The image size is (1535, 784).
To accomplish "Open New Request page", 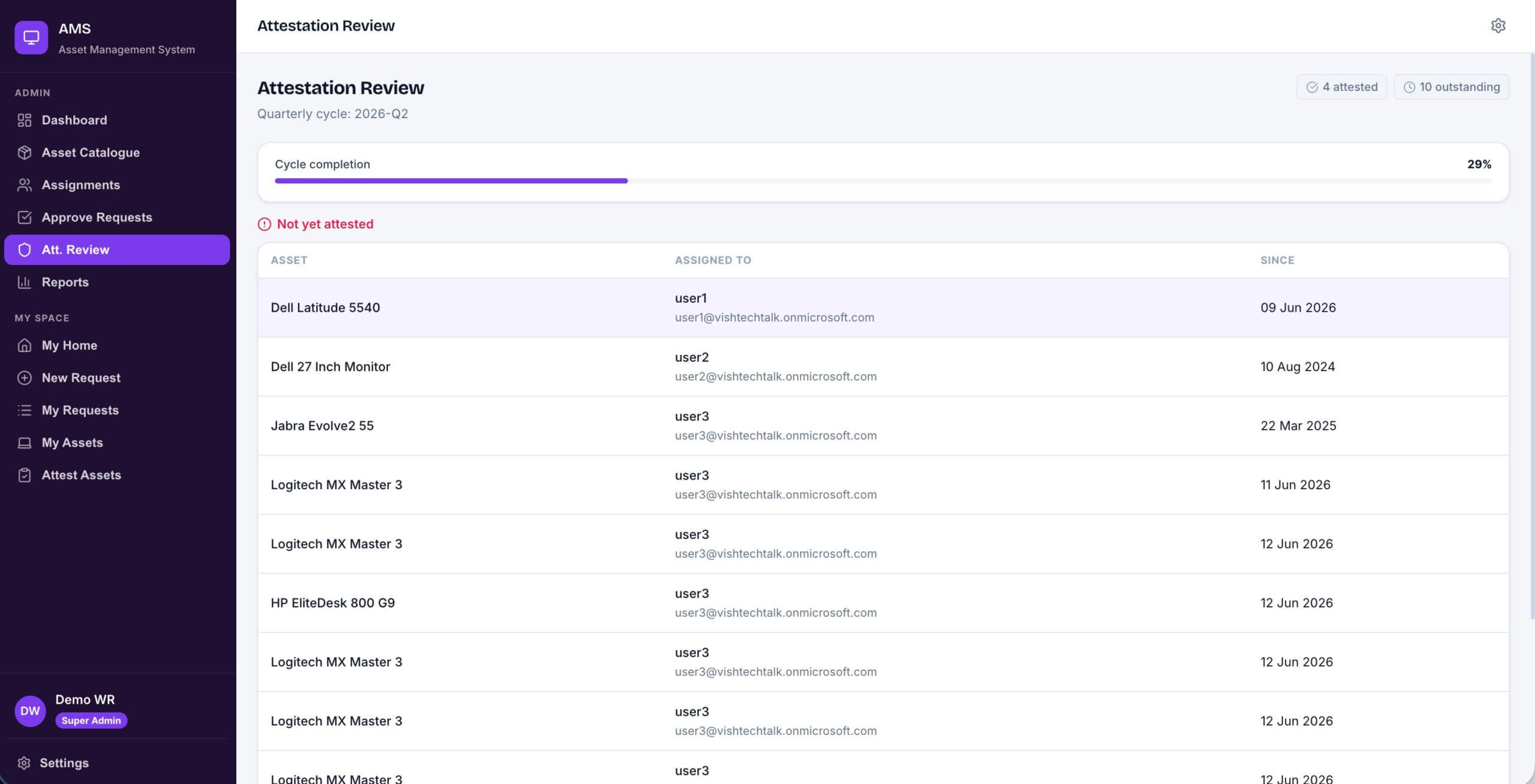I will pos(117,378).
